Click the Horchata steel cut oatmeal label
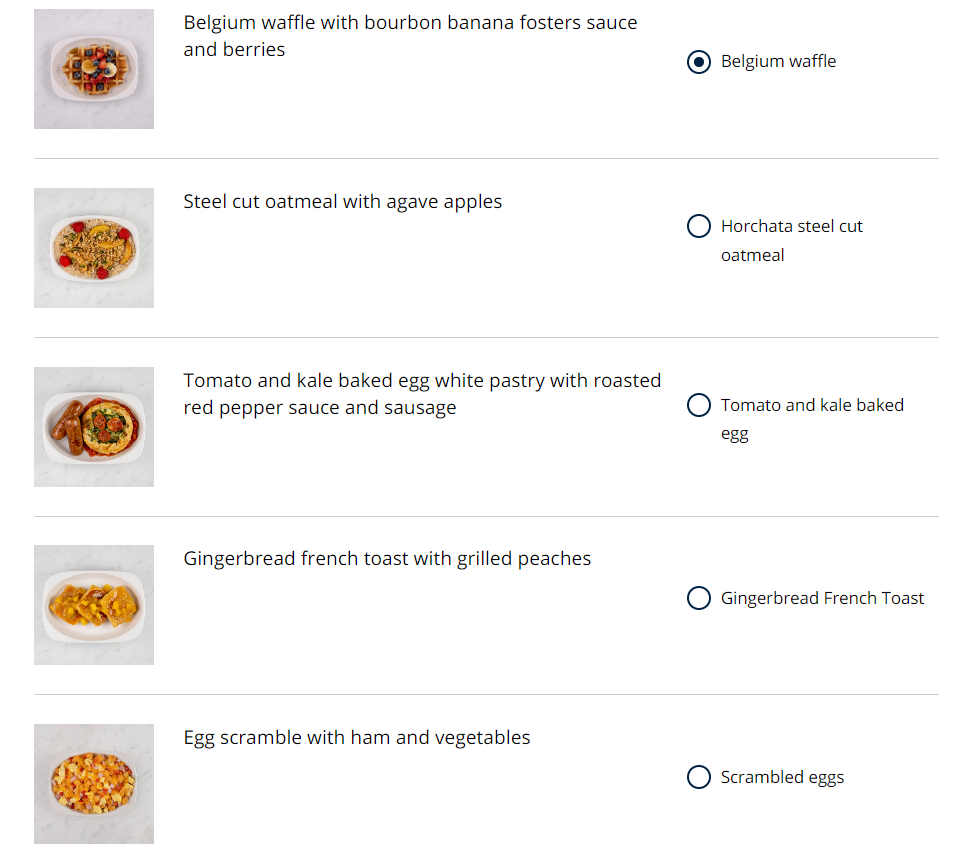 (792, 241)
